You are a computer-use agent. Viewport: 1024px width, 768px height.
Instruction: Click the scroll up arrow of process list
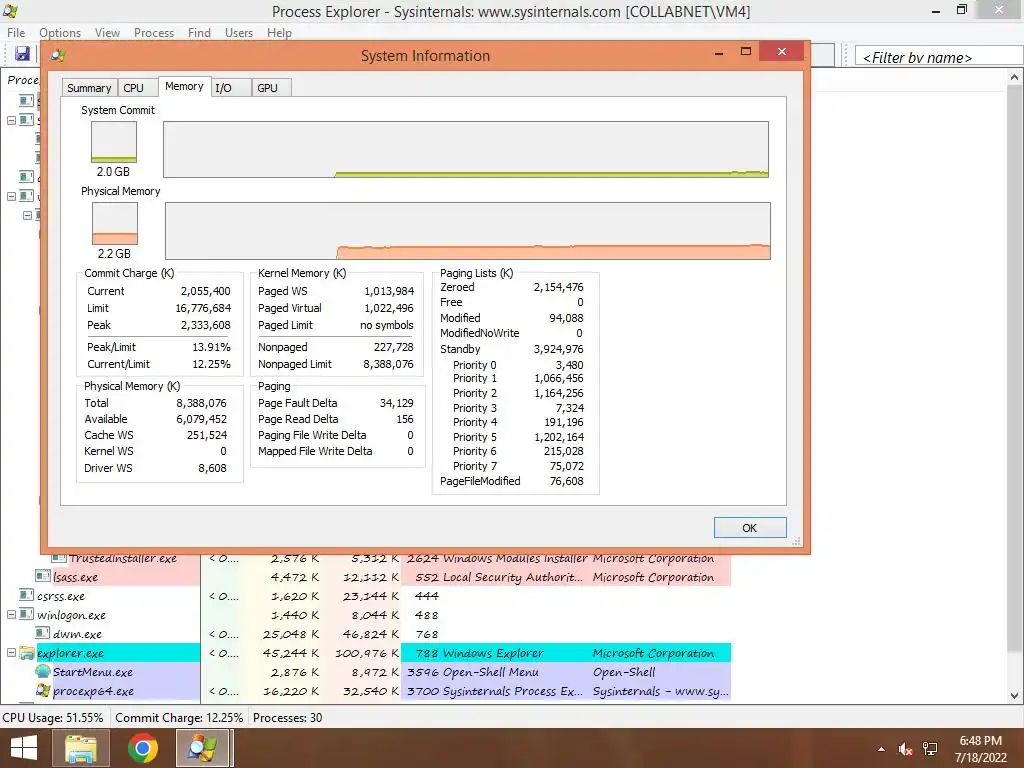(x=1014, y=76)
